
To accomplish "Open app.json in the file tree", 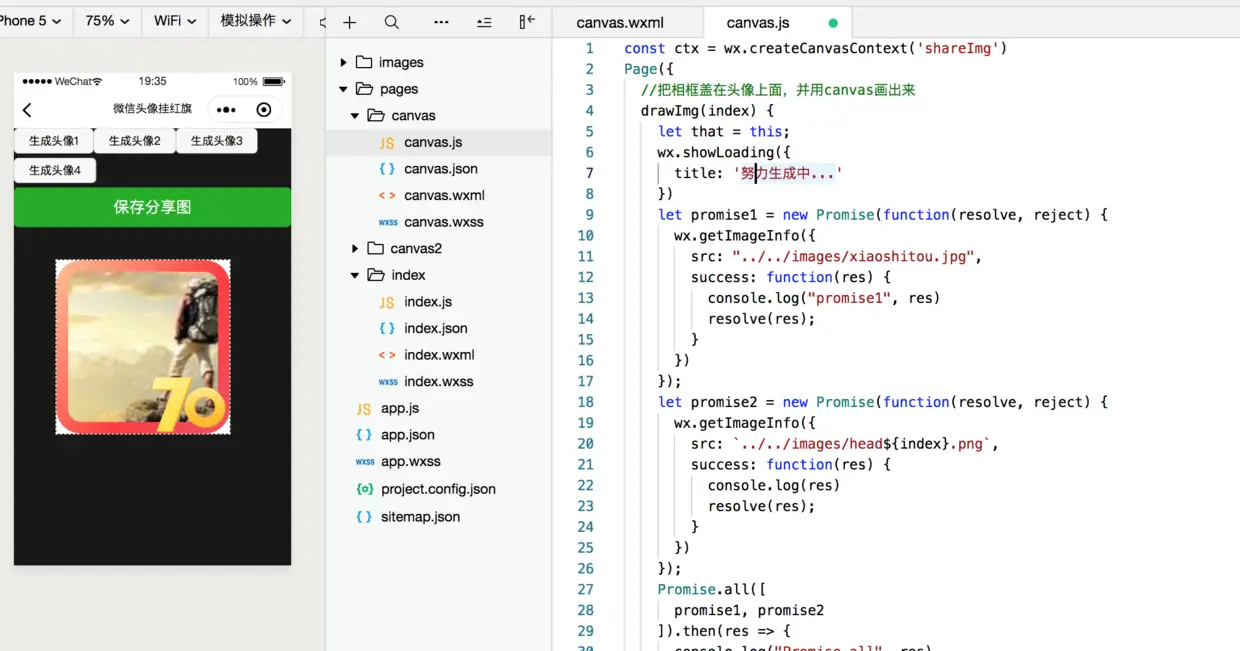I will point(408,435).
